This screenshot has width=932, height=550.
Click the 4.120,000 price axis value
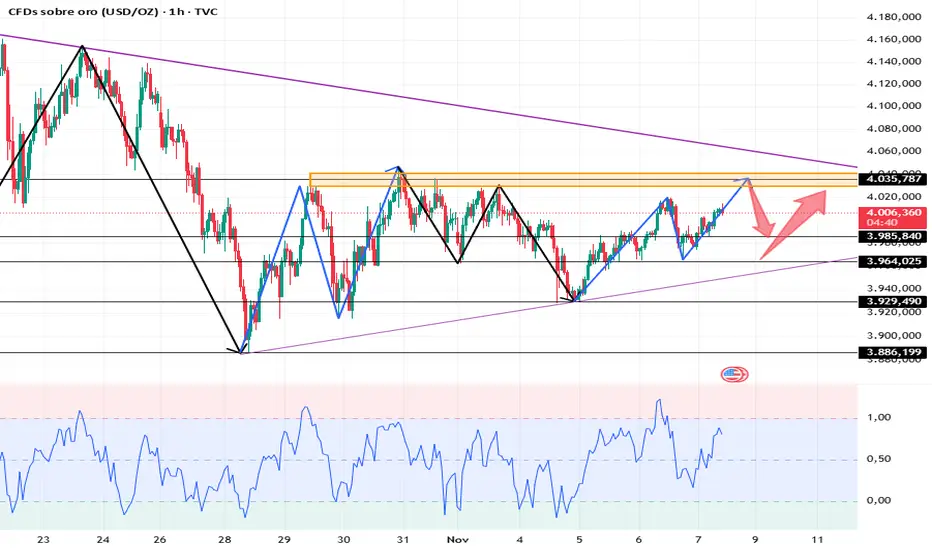pos(894,84)
